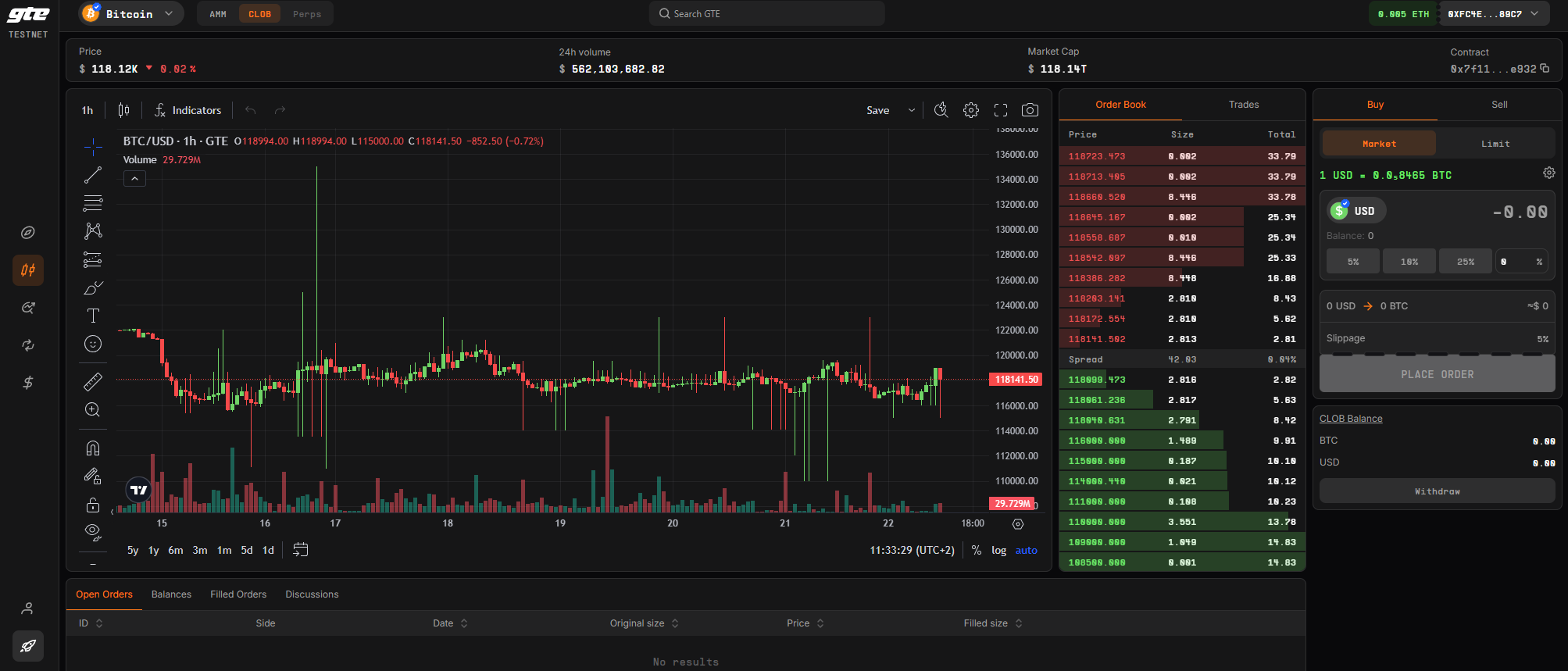Open the profile sidebar icon

tap(28, 608)
